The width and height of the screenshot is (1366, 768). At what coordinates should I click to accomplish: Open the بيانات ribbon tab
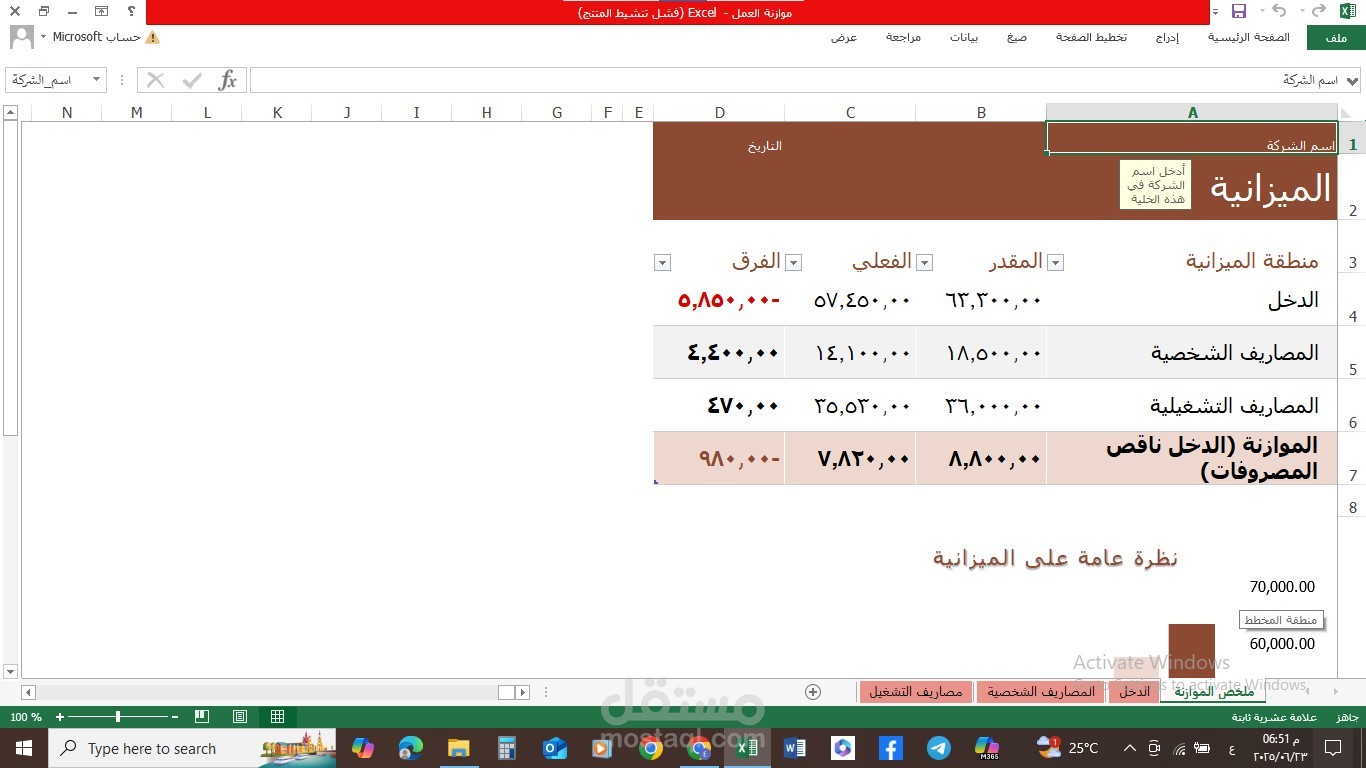point(964,37)
